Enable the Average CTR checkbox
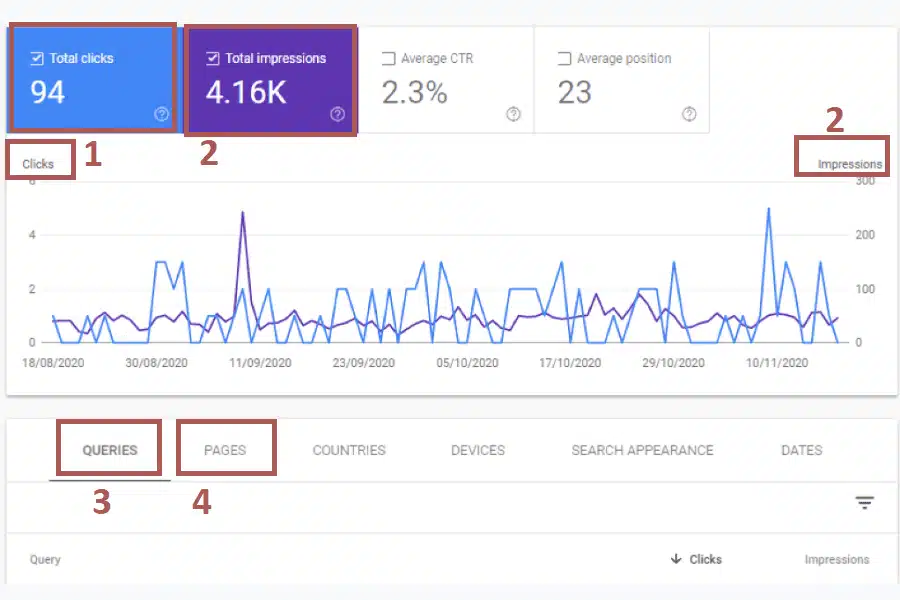This screenshot has height=600, width=900. (389, 59)
